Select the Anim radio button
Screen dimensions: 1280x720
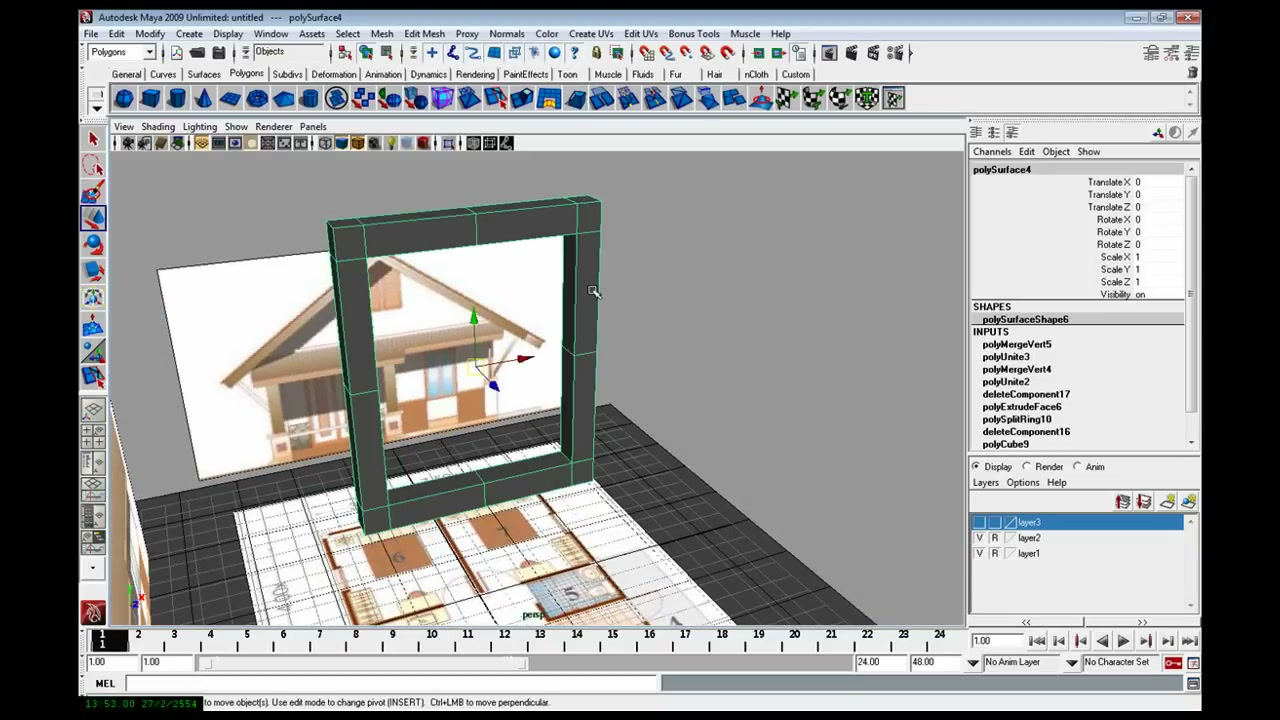click(x=1077, y=467)
